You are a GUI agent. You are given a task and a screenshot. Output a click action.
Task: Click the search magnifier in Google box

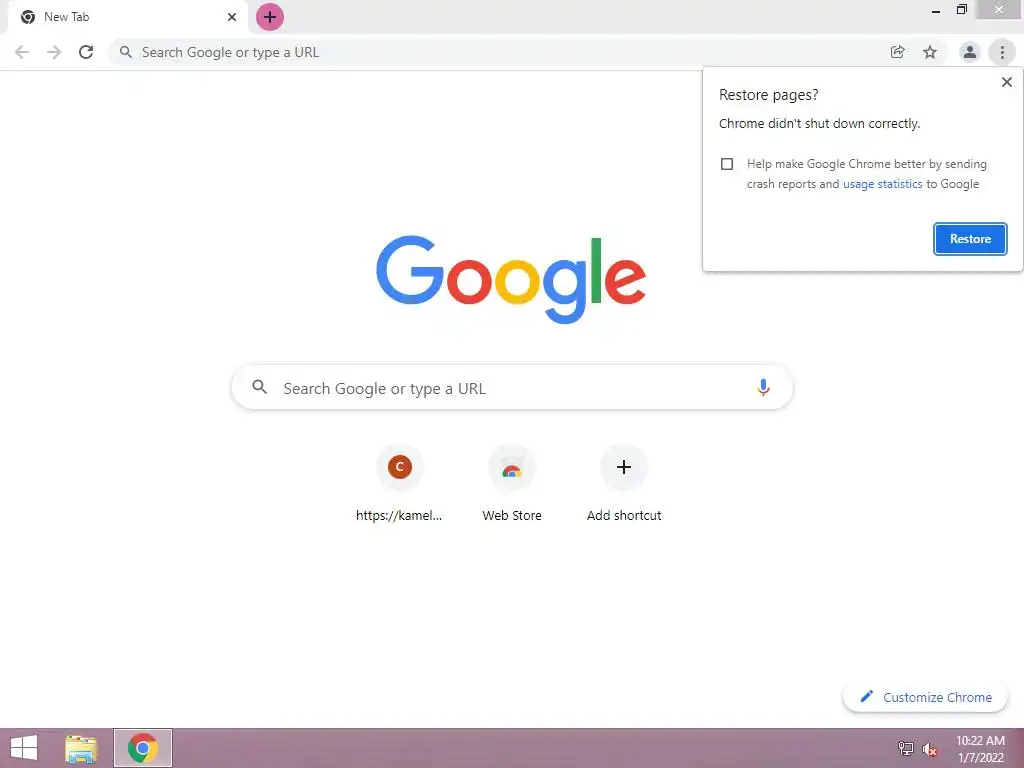(x=260, y=387)
